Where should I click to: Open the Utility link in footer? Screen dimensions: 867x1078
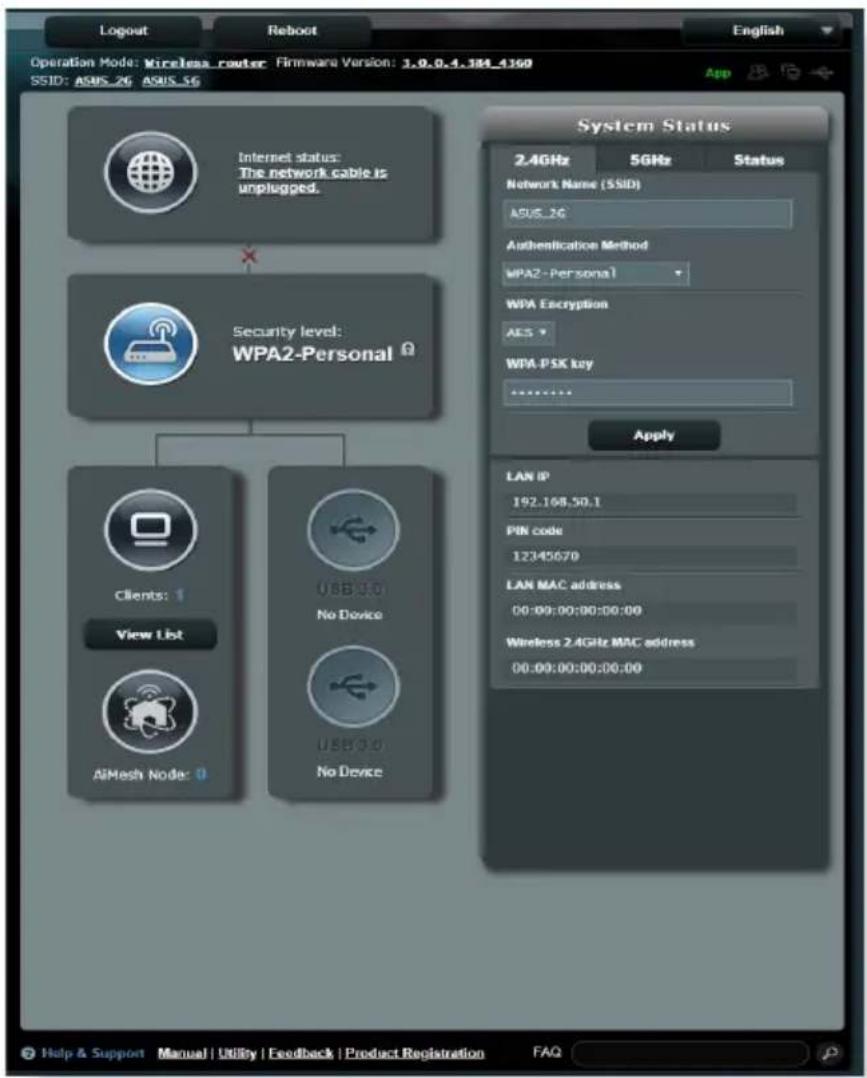(237, 1053)
